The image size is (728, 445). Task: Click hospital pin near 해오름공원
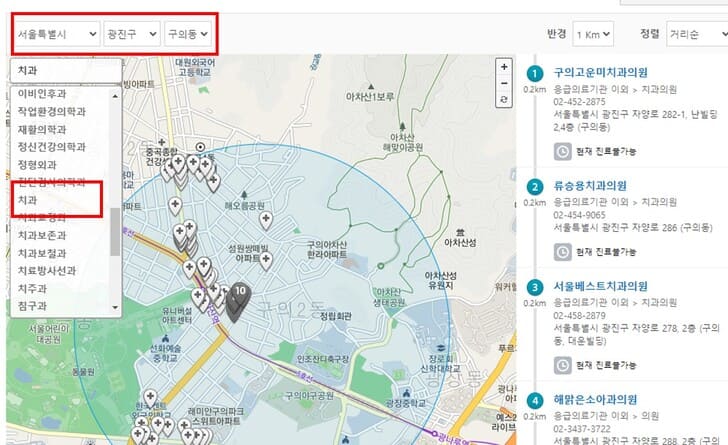pos(266,221)
